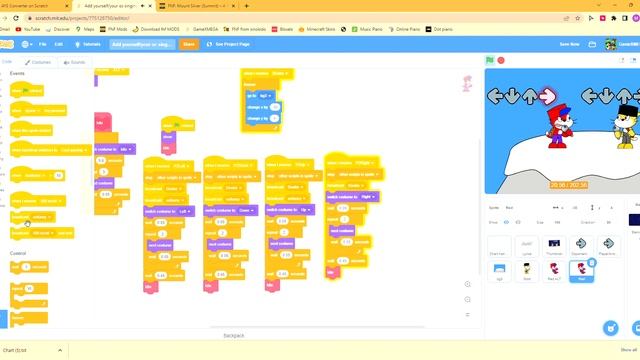This screenshot has height=360, width=640.
Task: Open the Backpack panel
Action: click(234, 336)
